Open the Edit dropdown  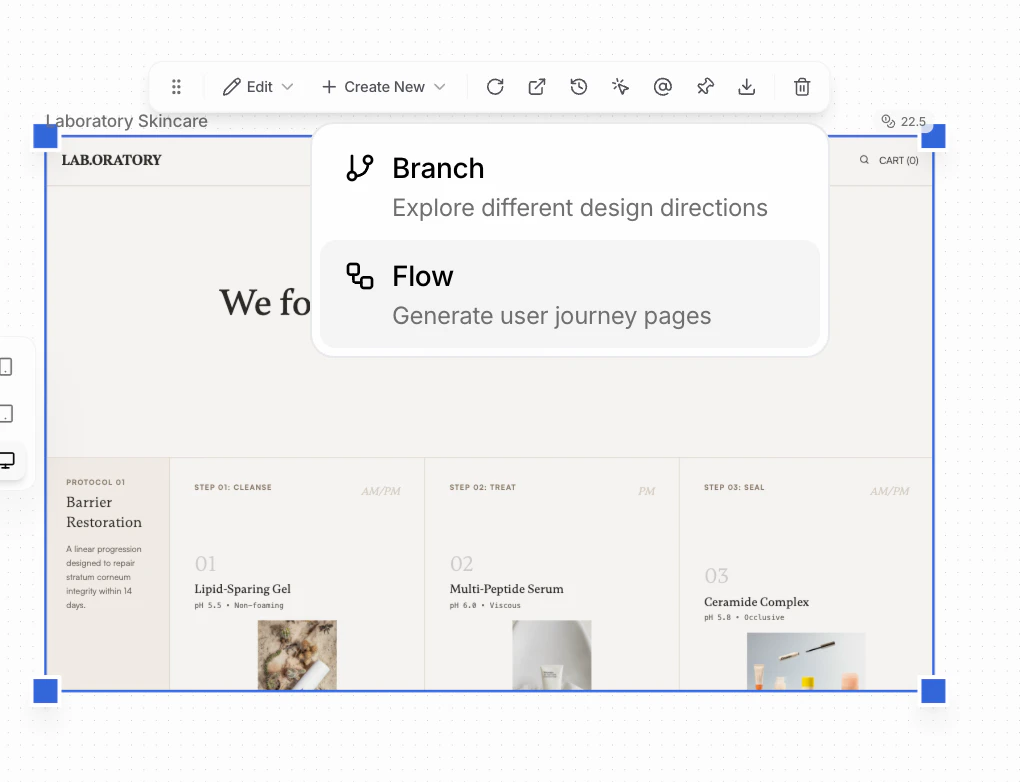[x=257, y=86]
